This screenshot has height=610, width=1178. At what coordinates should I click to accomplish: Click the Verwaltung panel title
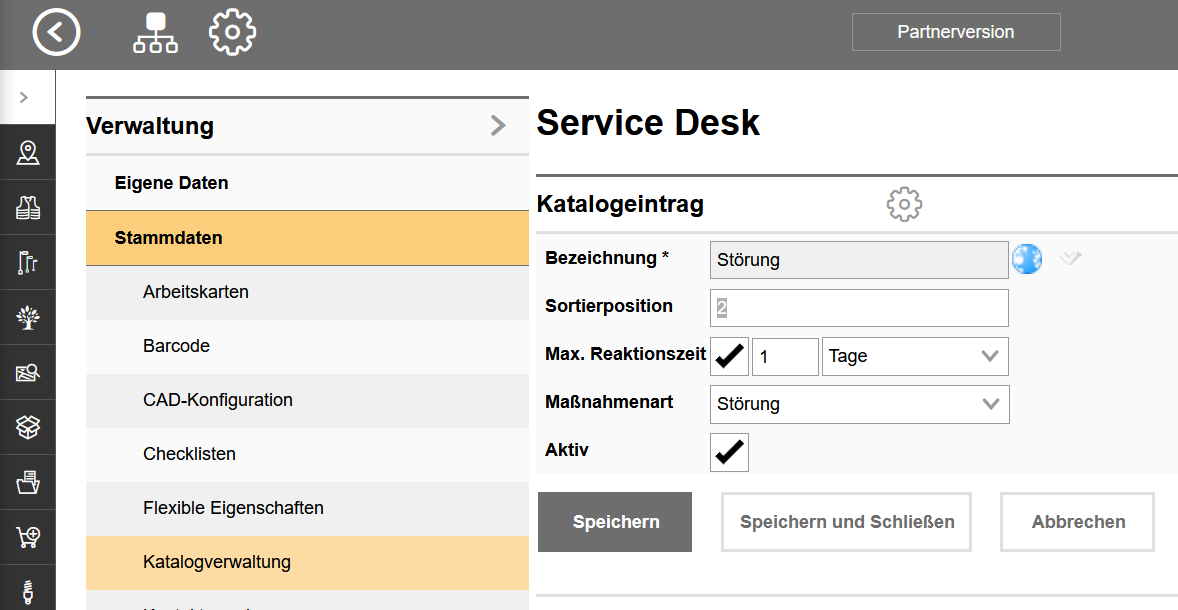coord(150,125)
